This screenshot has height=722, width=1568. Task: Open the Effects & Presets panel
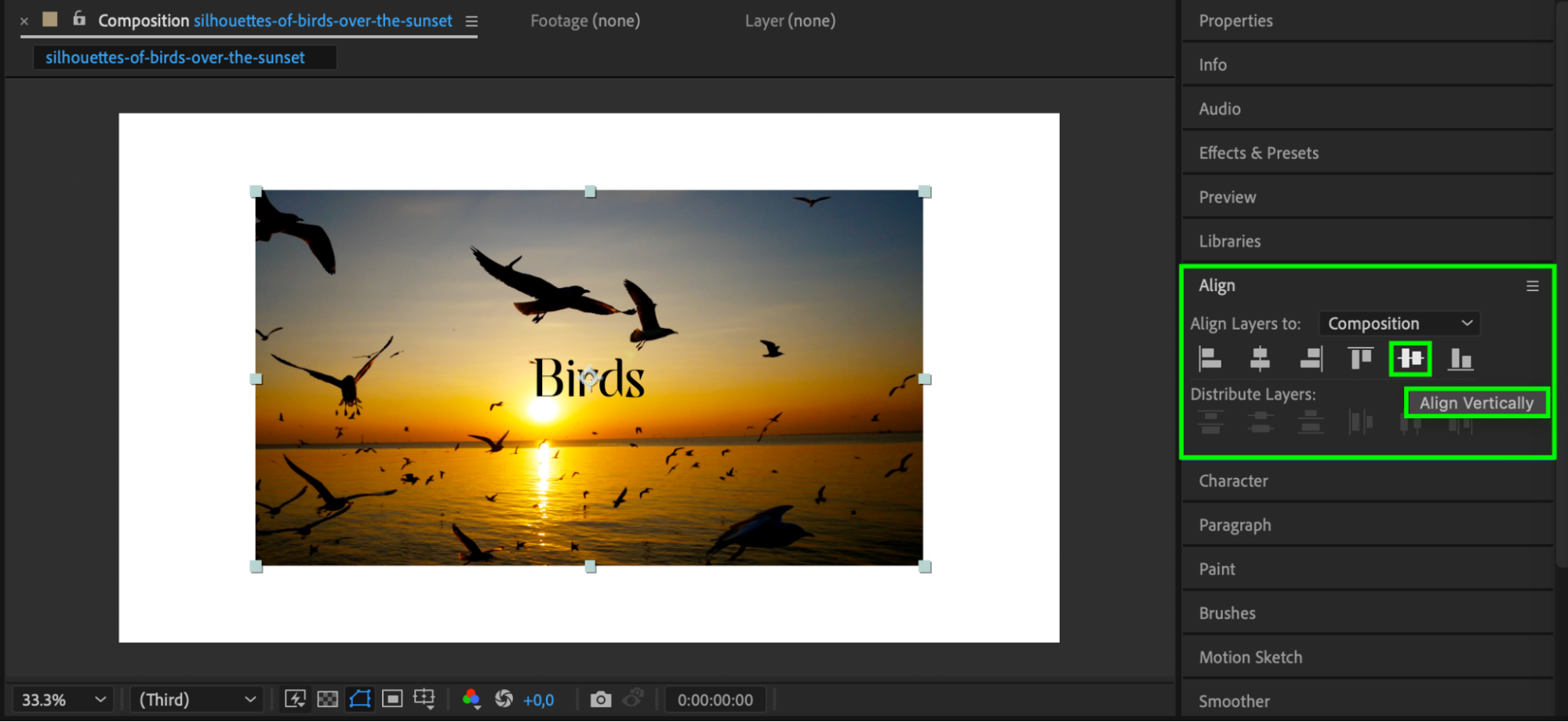(x=1258, y=153)
